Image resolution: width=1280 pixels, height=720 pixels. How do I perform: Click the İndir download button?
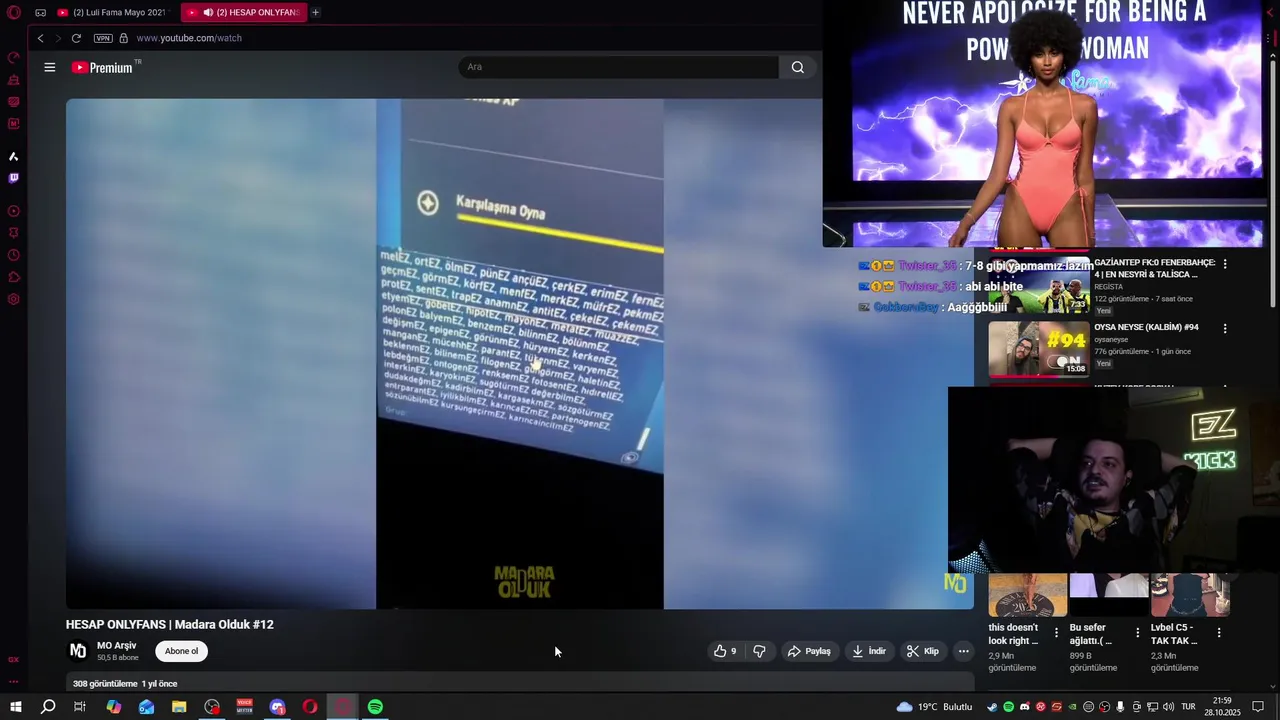click(868, 651)
